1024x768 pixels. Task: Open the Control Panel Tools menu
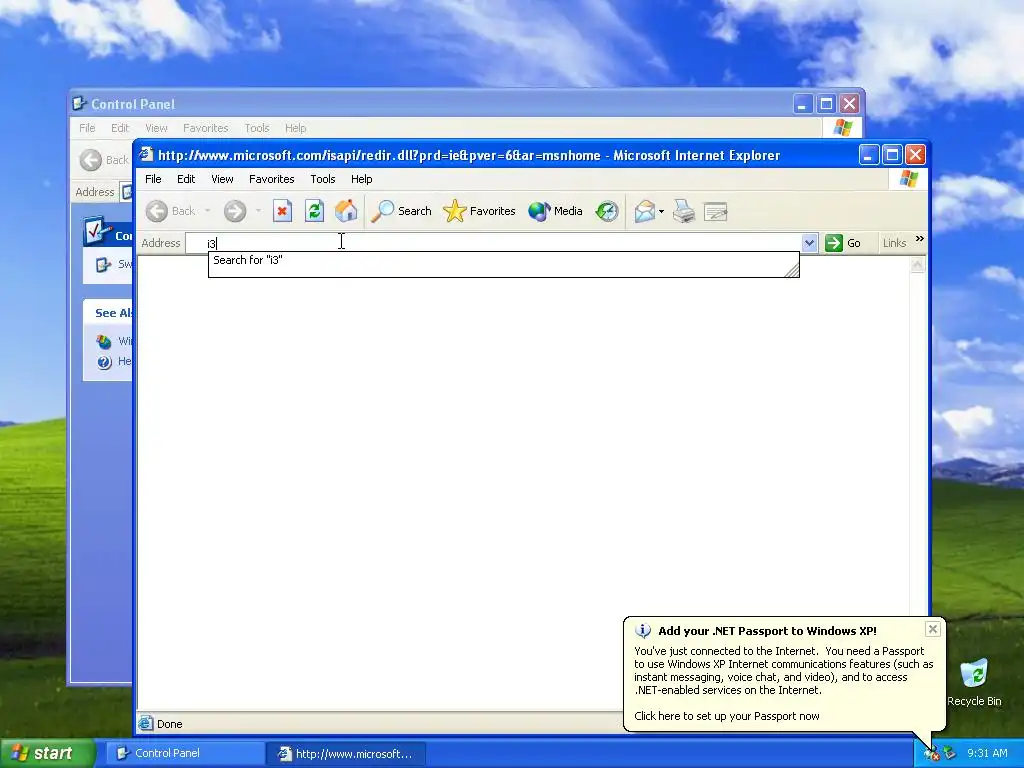[x=257, y=128]
